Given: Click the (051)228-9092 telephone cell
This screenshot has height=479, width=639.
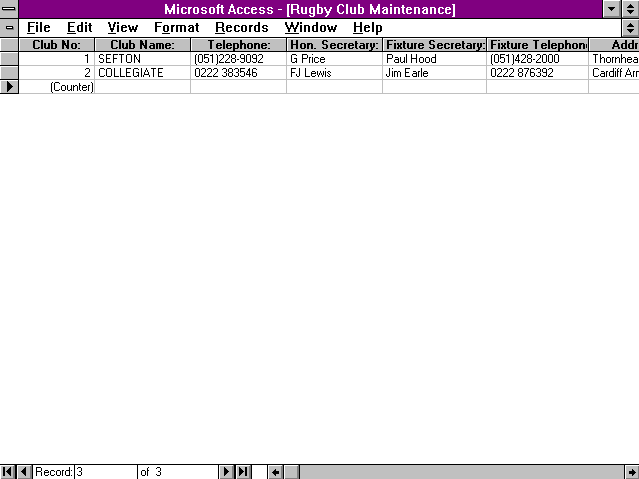Looking at the screenshot, I should [x=238, y=59].
